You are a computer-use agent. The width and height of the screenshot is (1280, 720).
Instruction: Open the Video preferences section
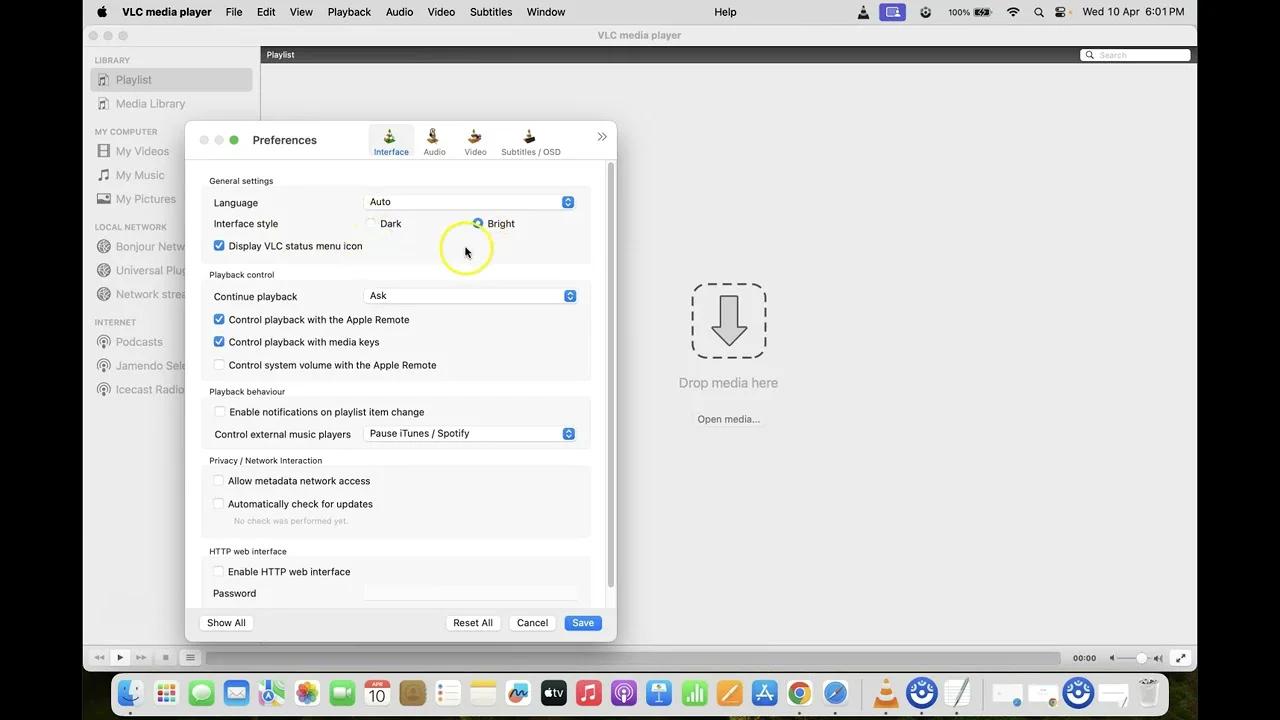coord(475,141)
